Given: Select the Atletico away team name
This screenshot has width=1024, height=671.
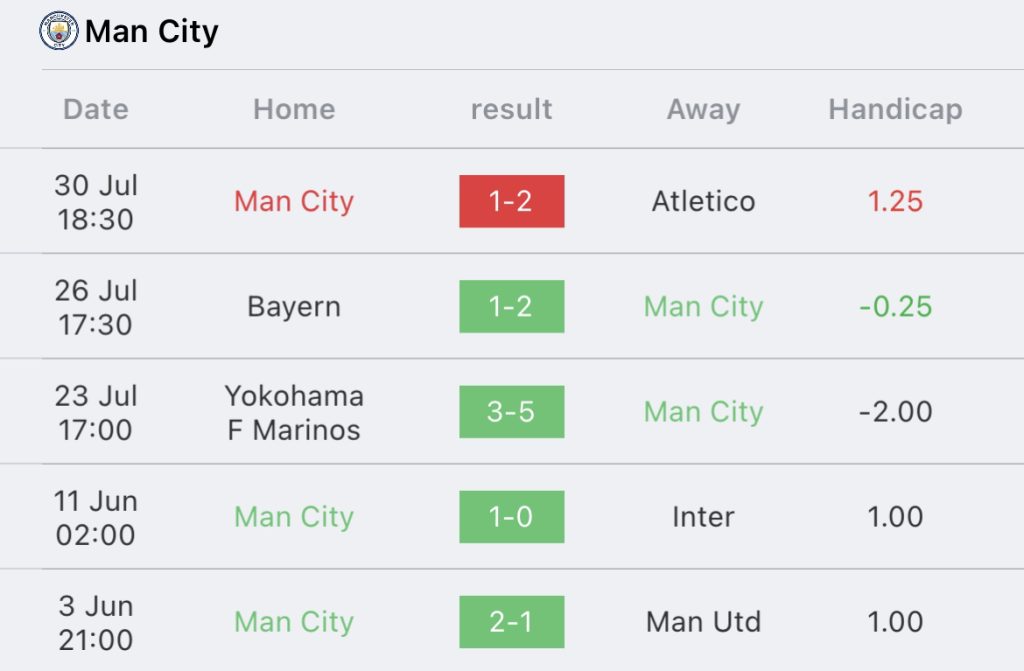Looking at the screenshot, I should point(703,201).
